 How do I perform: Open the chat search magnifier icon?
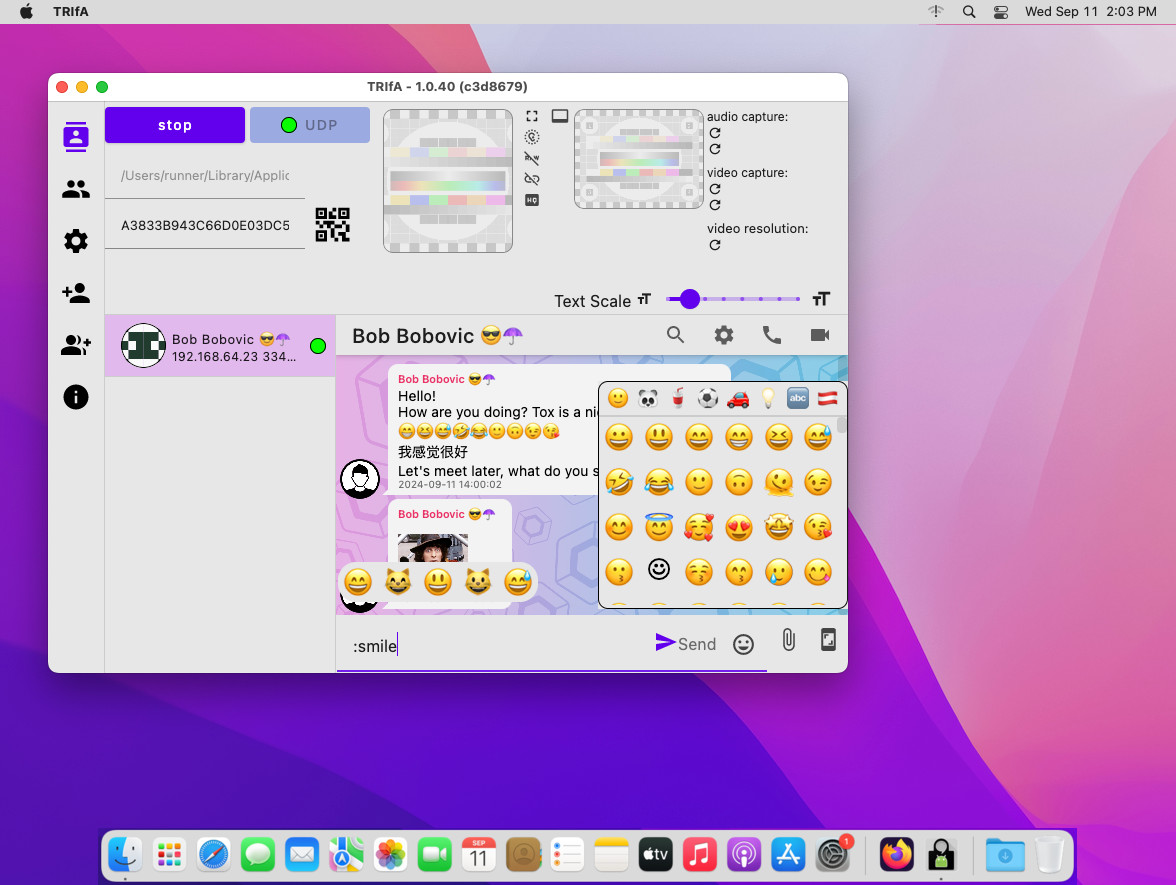(x=676, y=336)
